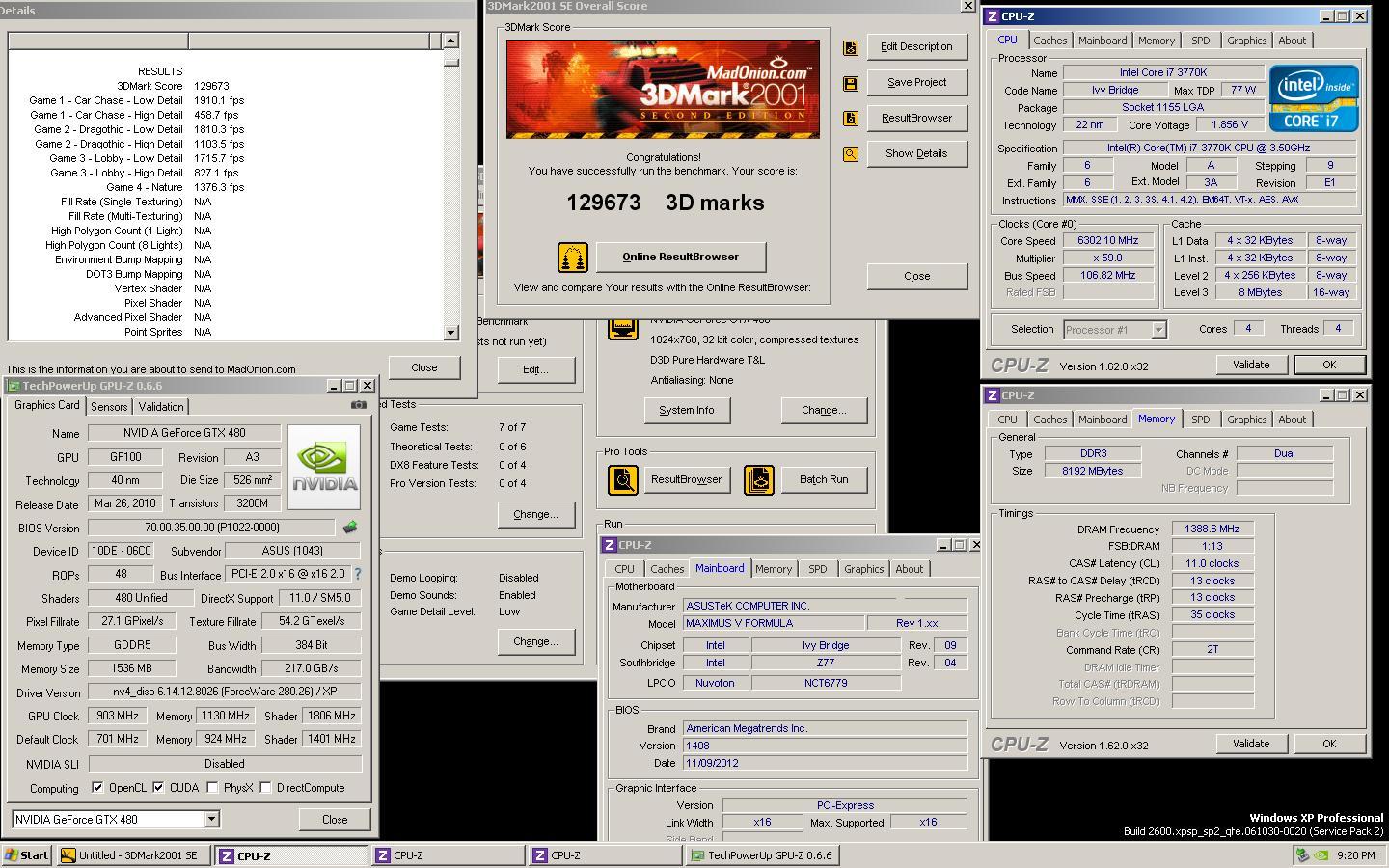Switch to the Sensors tab in GPU-Z
Screen dimensions: 1389x868
pos(109,407)
